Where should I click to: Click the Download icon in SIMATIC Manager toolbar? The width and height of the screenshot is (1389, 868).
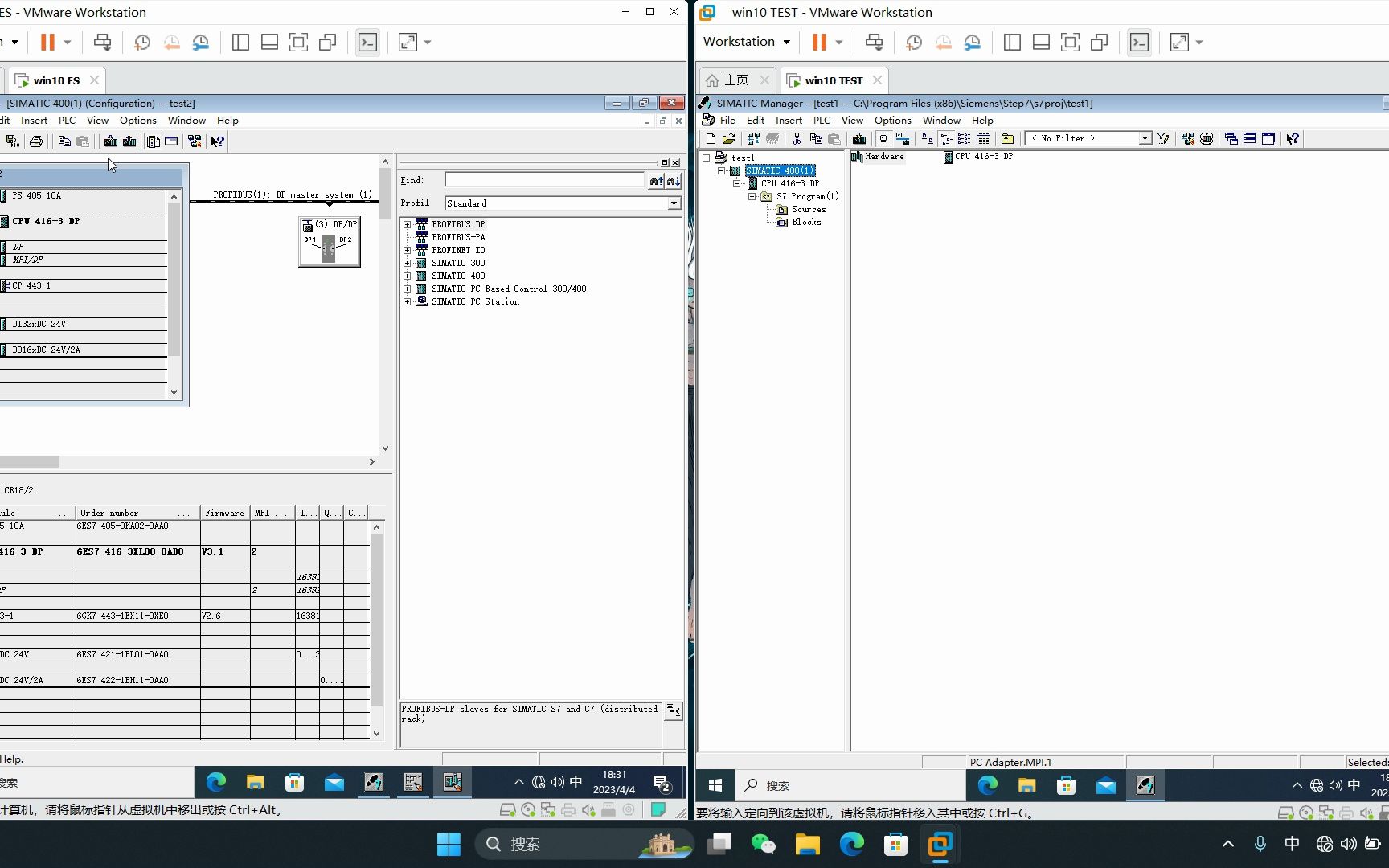coord(859,139)
